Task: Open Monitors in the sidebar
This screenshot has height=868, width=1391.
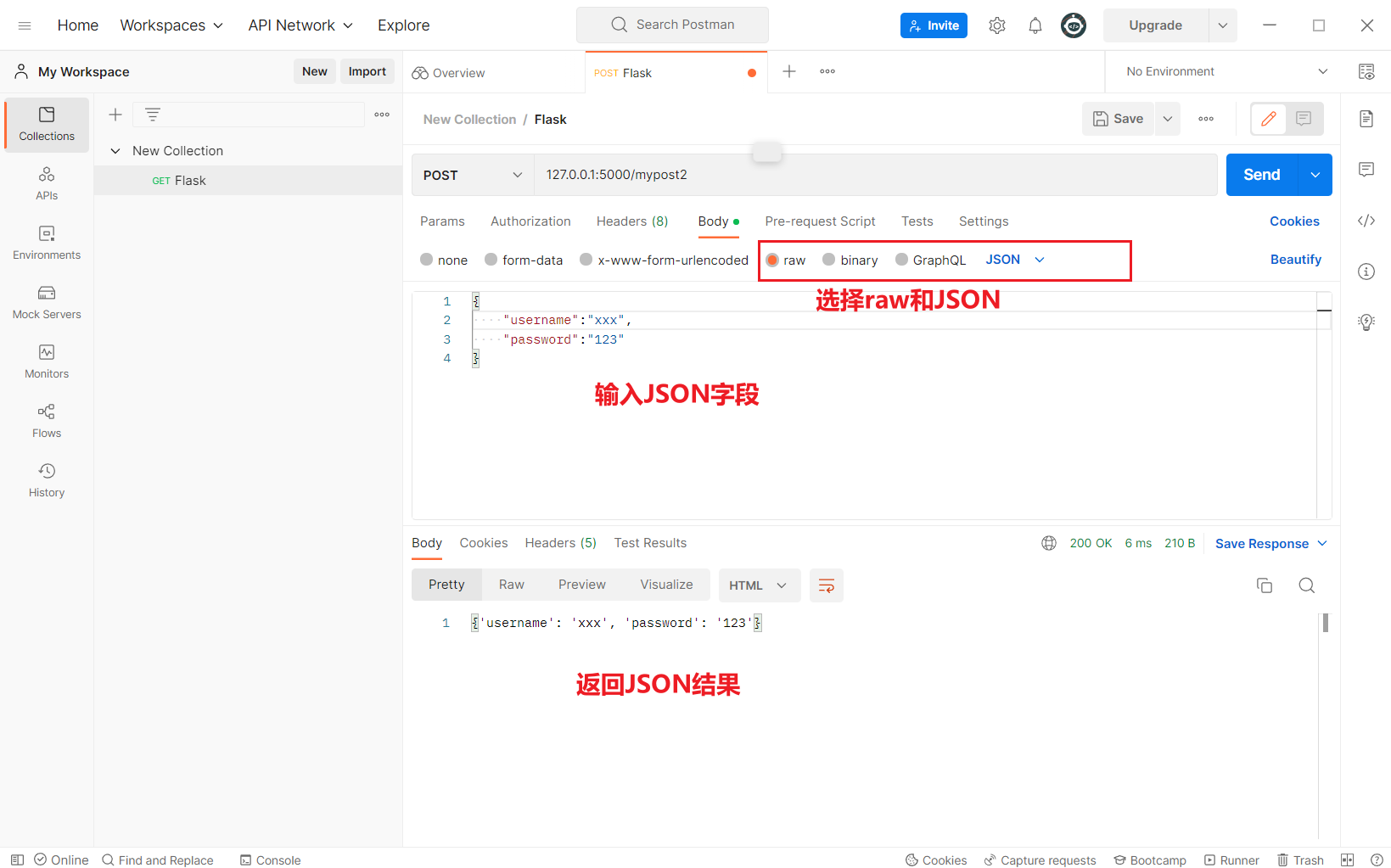Action: (x=47, y=362)
